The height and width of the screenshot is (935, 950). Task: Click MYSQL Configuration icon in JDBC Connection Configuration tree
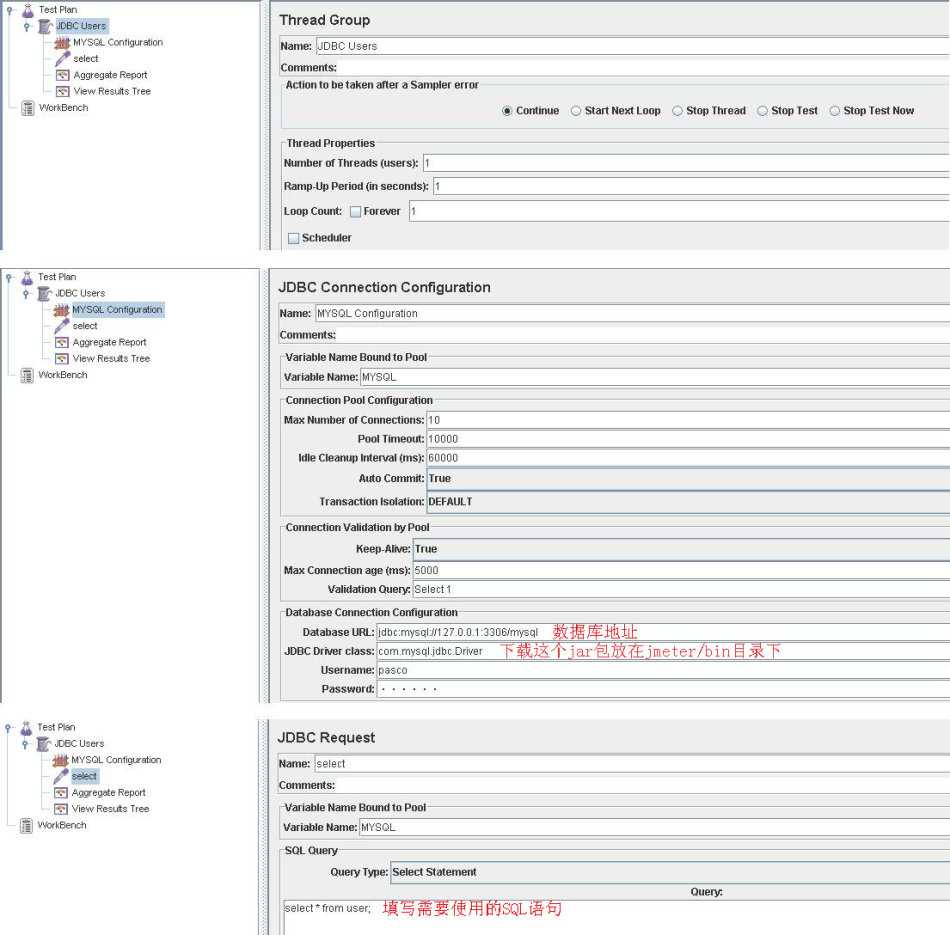[61, 310]
